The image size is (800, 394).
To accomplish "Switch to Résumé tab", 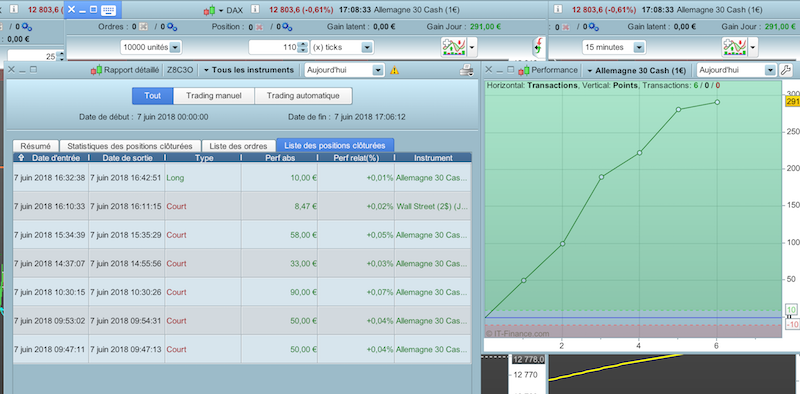I will coord(36,146).
